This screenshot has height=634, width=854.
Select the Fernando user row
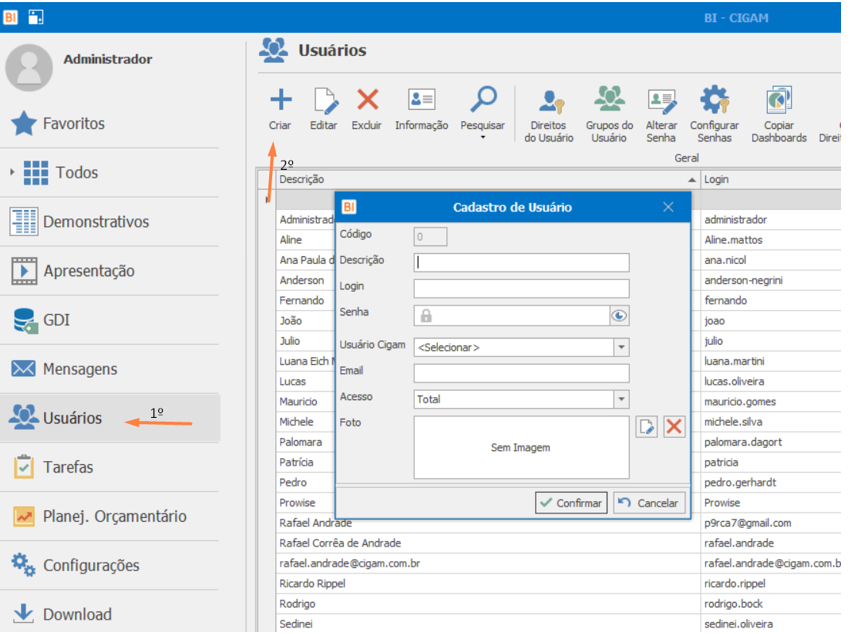305,300
